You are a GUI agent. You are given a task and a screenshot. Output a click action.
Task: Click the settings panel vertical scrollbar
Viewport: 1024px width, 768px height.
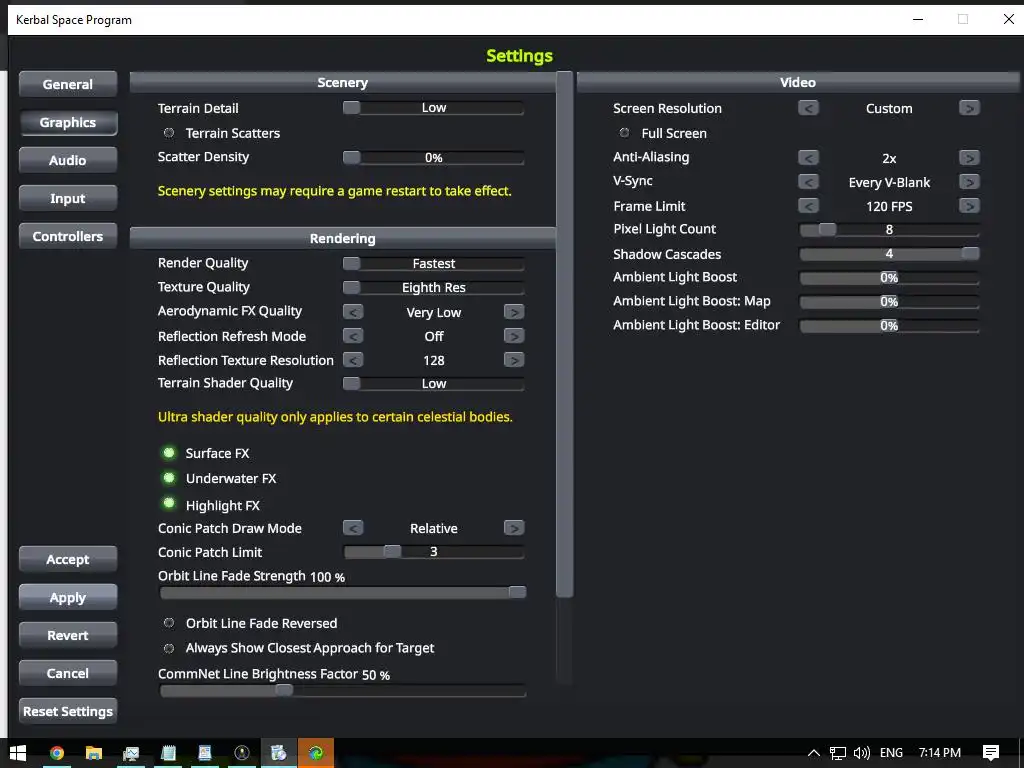click(565, 334)
